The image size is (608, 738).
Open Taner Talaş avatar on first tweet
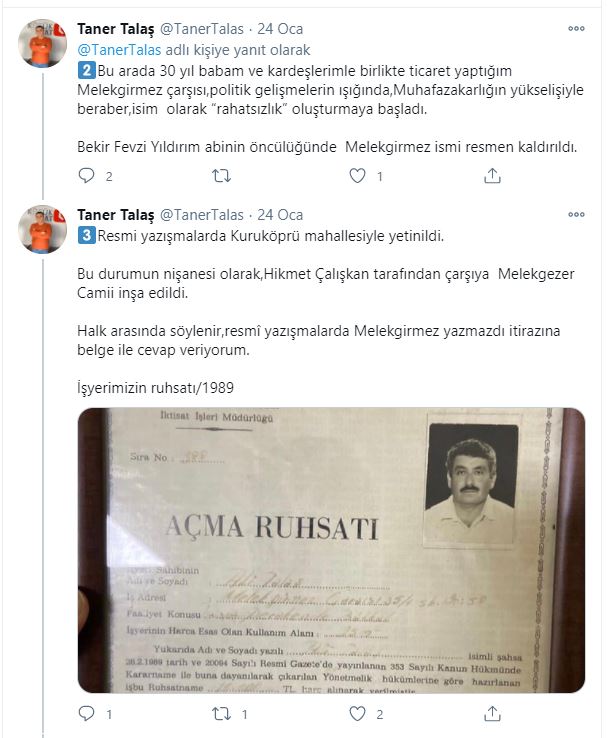[42, 43]
